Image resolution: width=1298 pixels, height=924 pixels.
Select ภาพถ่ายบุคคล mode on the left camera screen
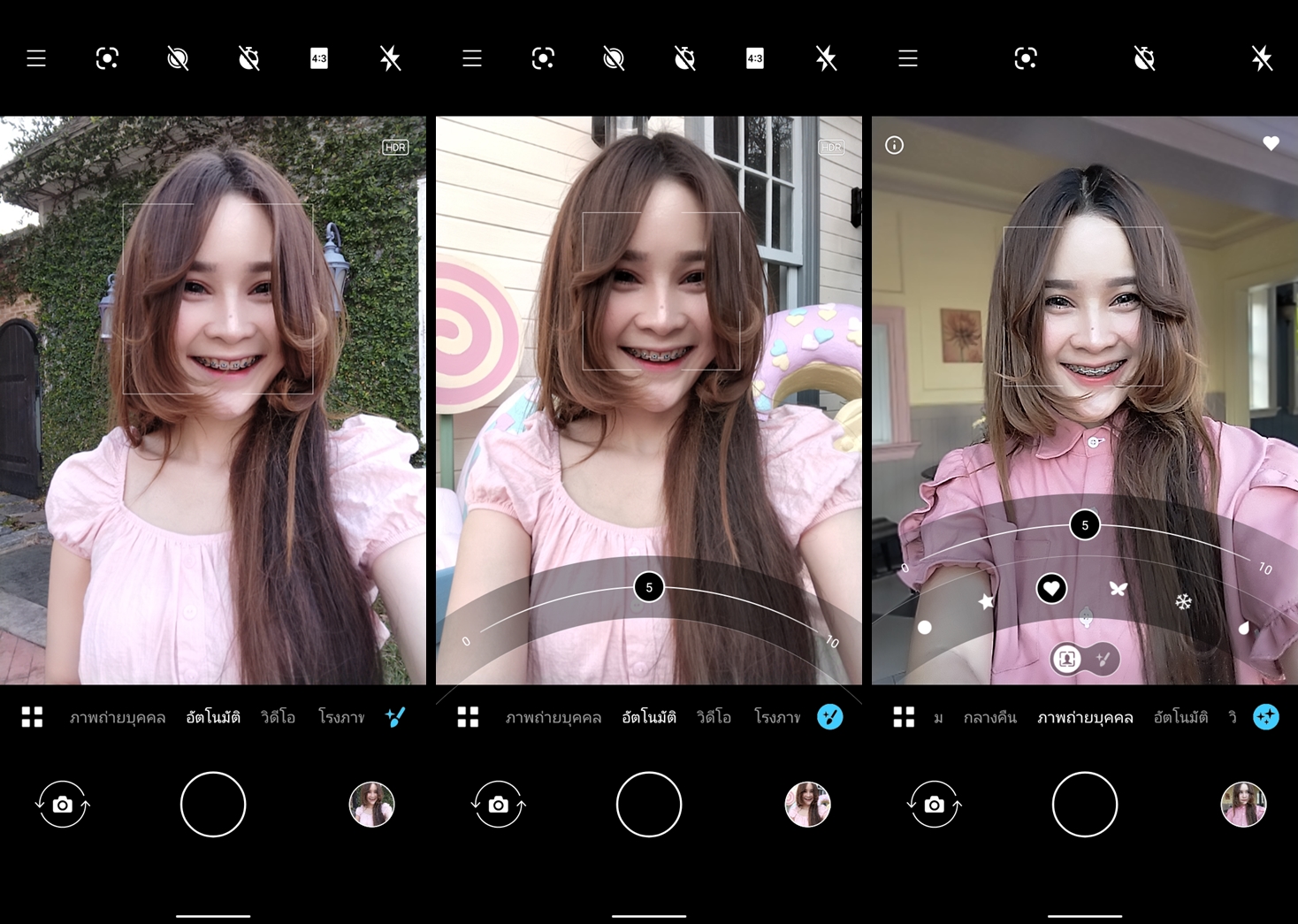tap(118, 717)
